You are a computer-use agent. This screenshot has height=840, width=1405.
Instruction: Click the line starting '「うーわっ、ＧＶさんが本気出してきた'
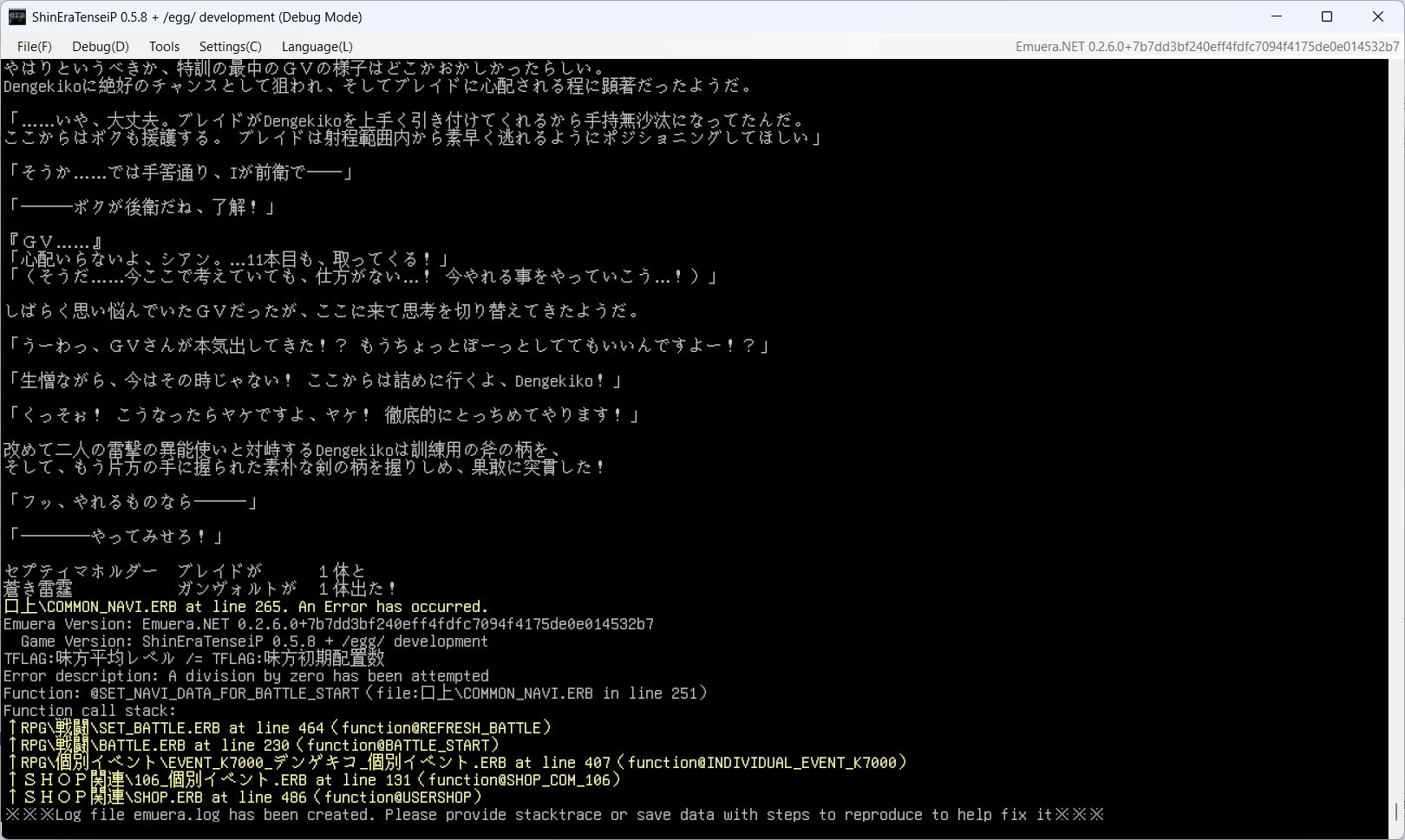388,346
